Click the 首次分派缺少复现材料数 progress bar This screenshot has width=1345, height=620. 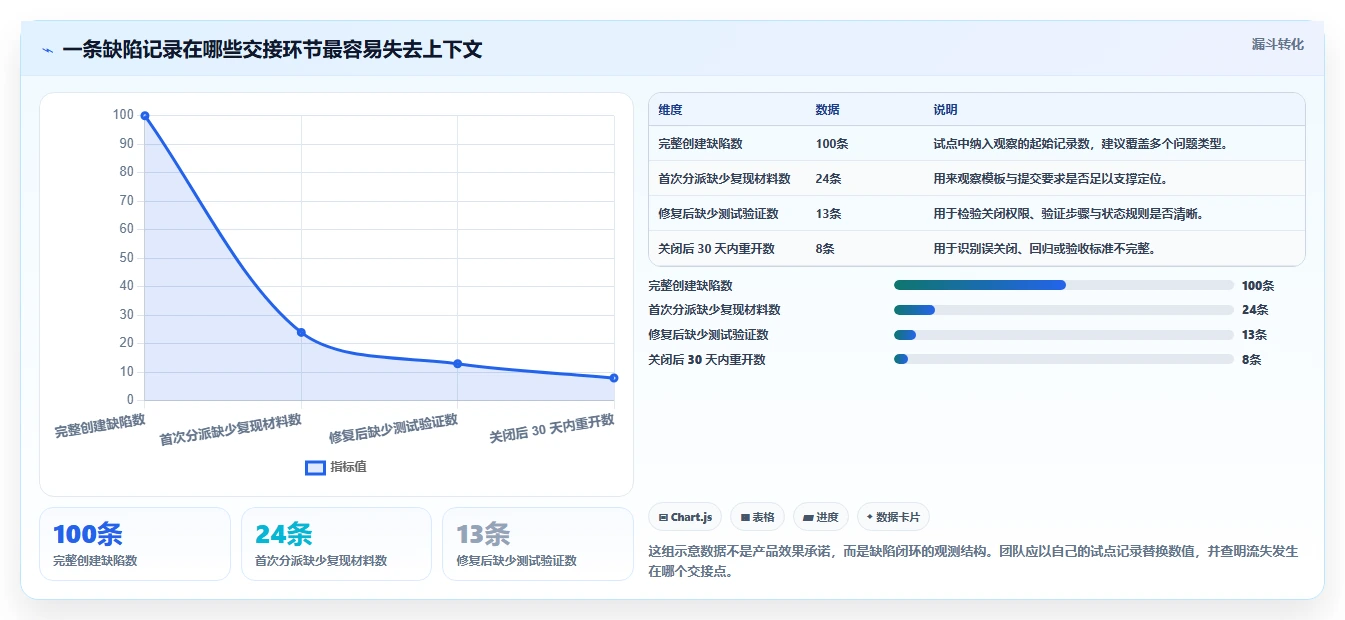tap(1064, 310)
